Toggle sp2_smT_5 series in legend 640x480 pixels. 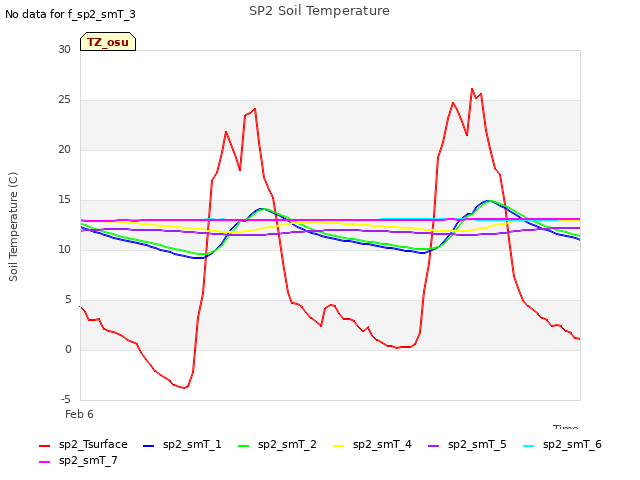467,444
